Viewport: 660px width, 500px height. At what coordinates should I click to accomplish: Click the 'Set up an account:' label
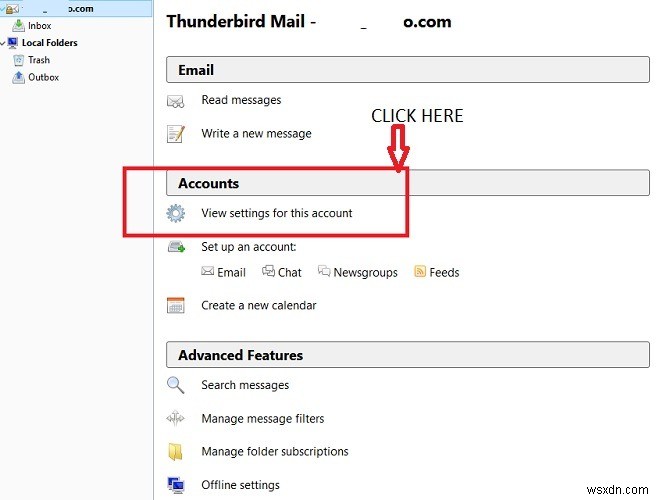[248, 247]
